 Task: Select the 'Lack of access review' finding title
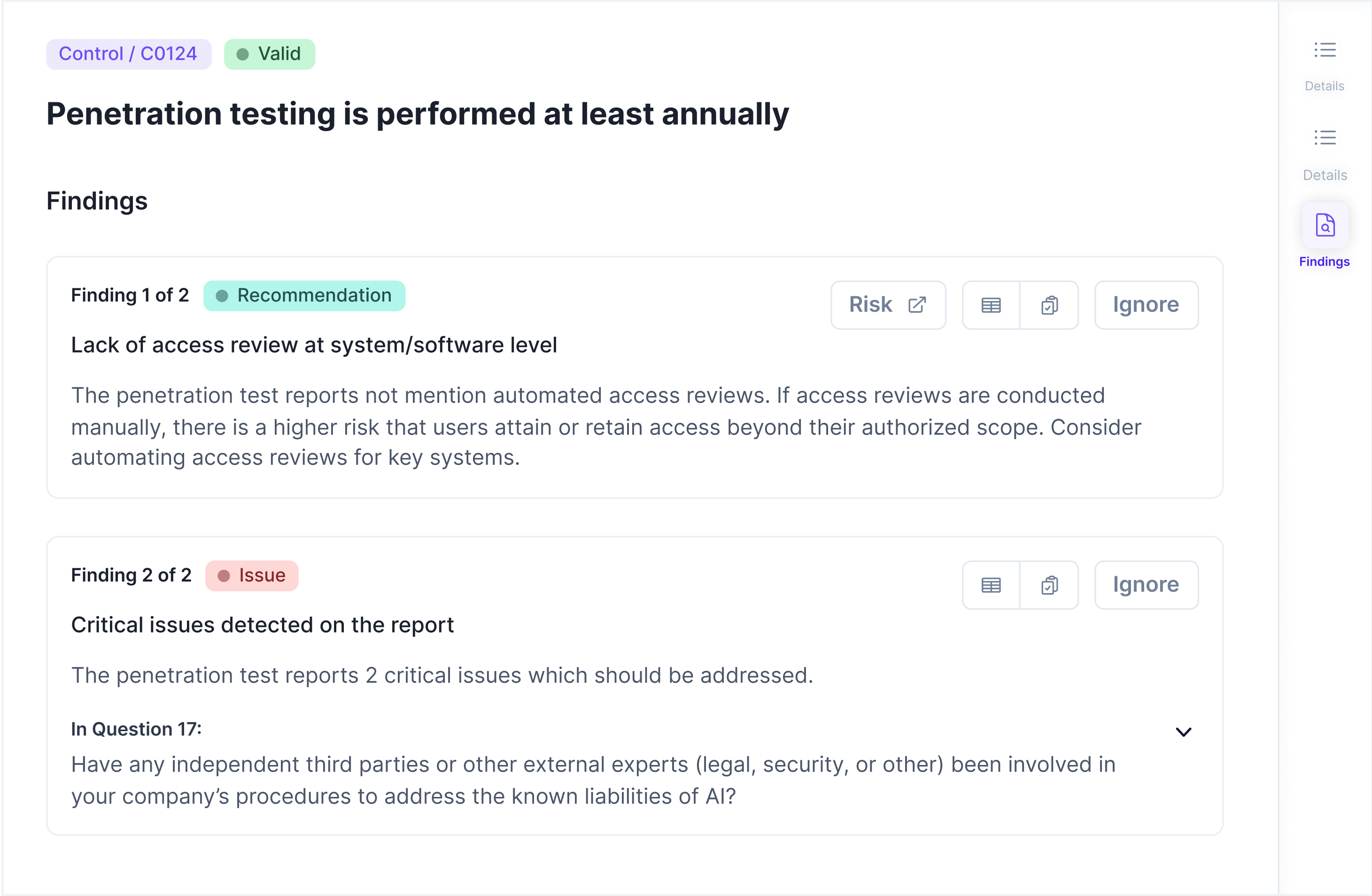(314, 345)
